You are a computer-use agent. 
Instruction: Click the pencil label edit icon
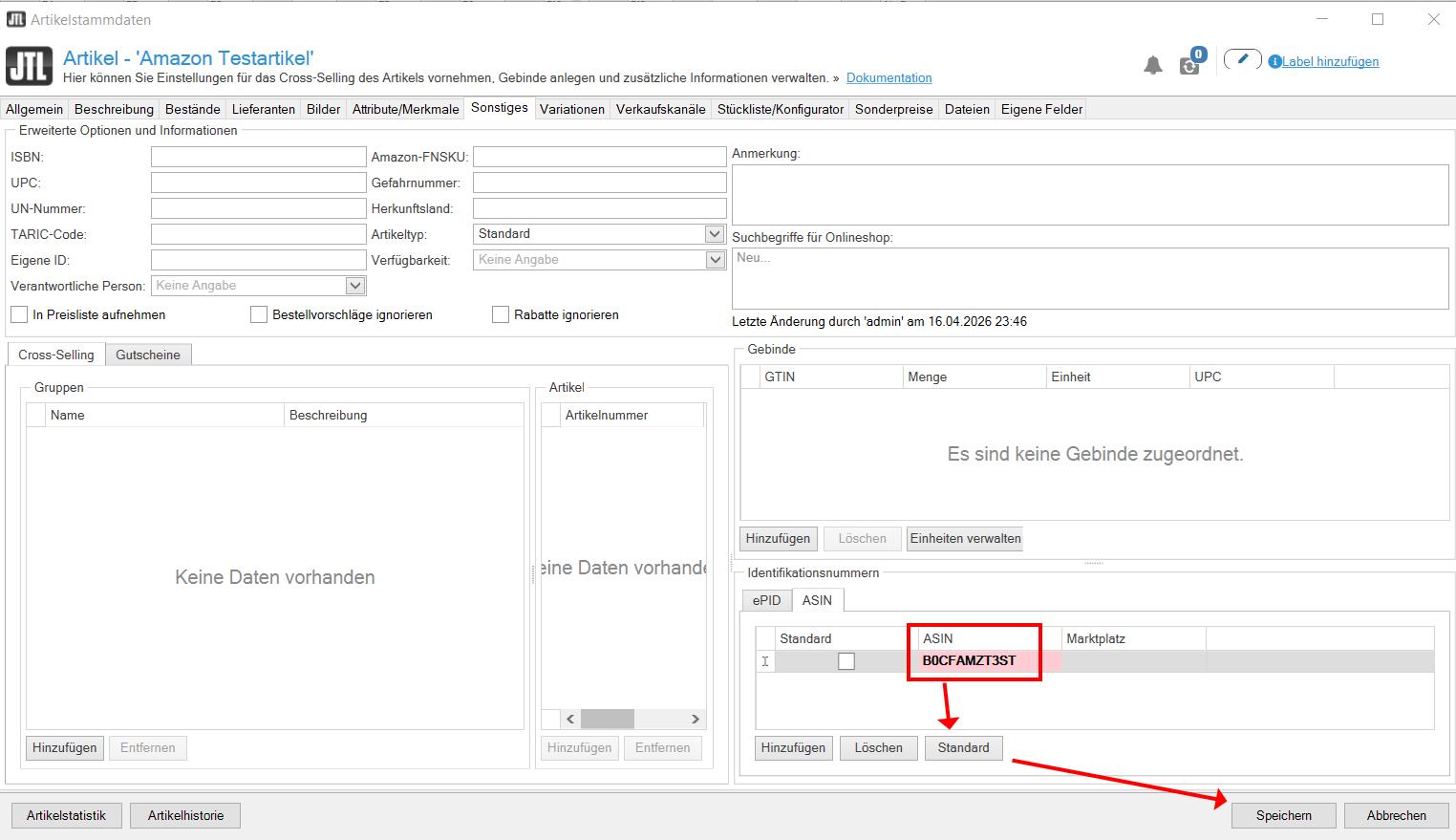(x=1242, y=60)
